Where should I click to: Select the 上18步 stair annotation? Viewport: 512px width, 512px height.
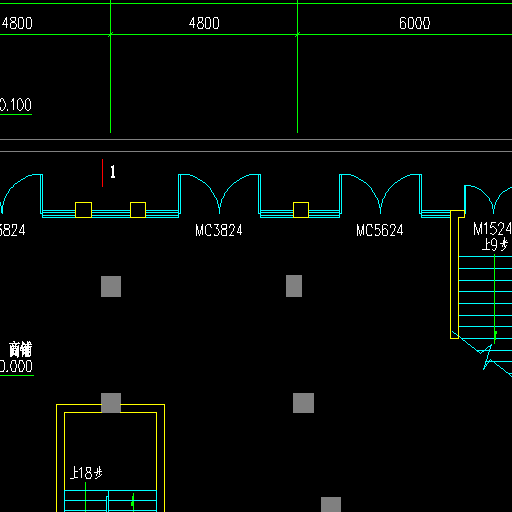click(86, 473)
